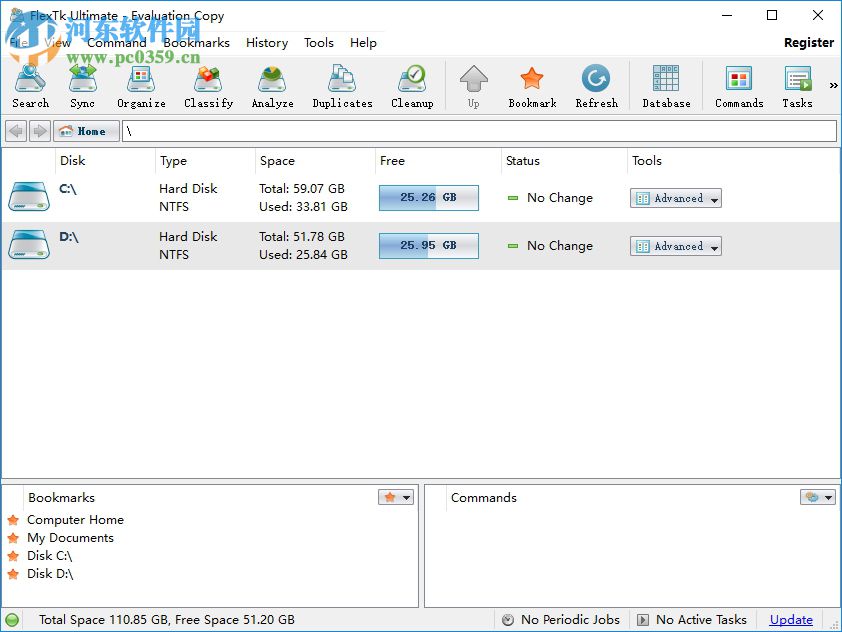The width and height of the screenshot is (842, 632).
Task: Open Advanced dropdown for D:\ disk
Action: pyautogui.click(x=676, y=246)
